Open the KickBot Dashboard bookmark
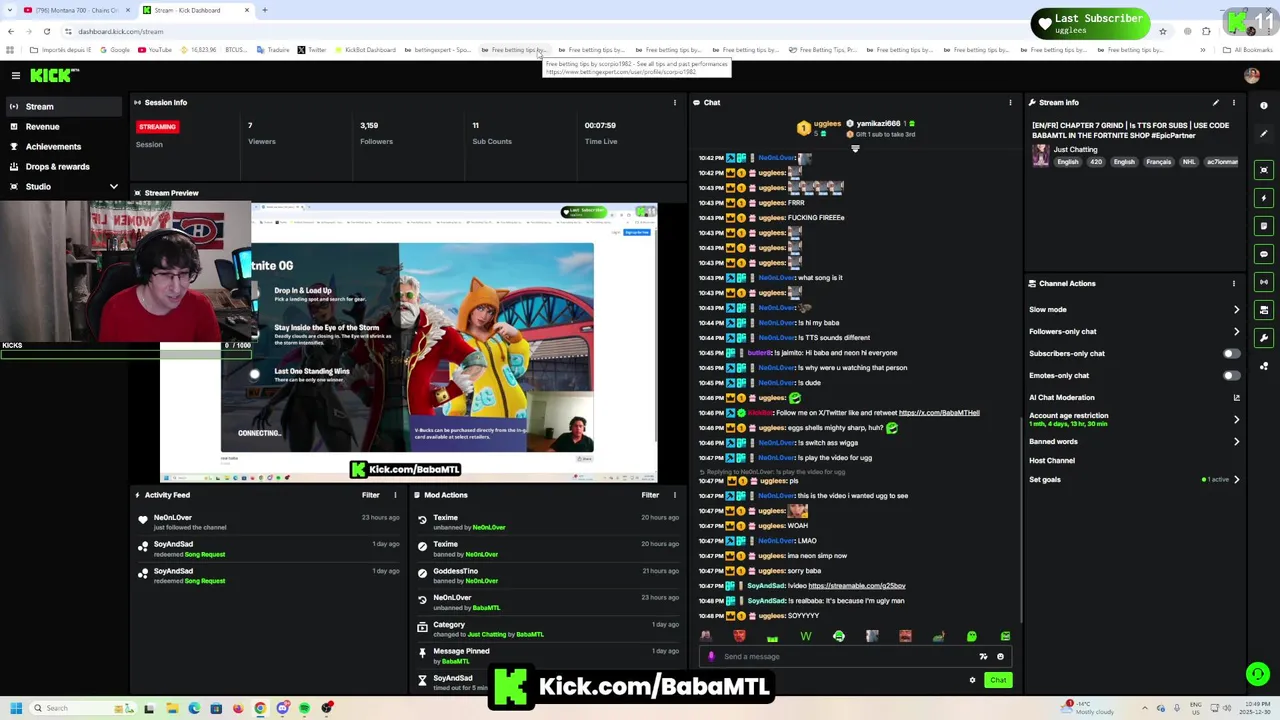The width and height of the screenshot is (1280, 720). point(366,50)
